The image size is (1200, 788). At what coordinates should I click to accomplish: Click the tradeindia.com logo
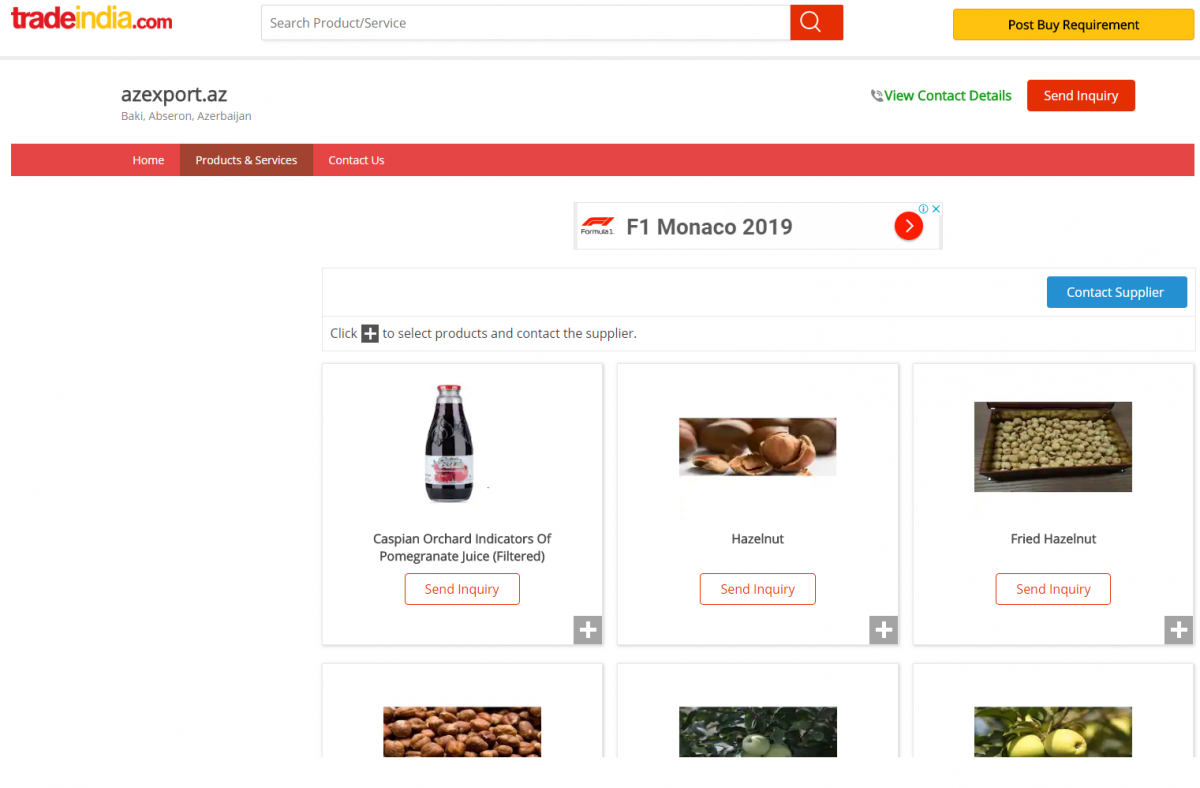point(90,18)
